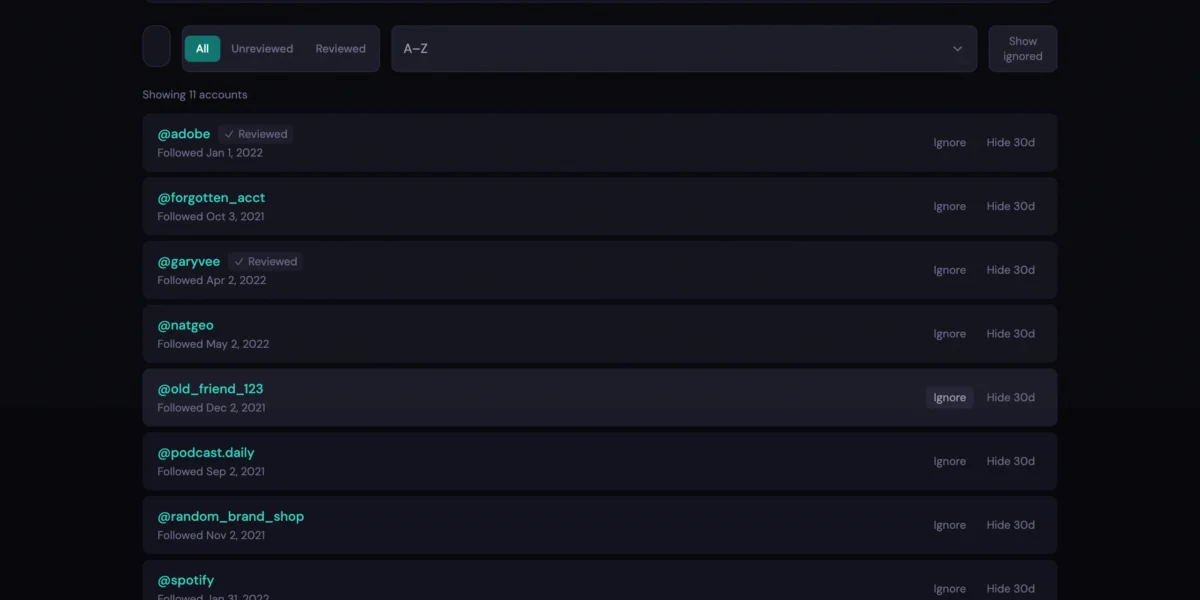Image resolution: width=1200 pixels, height=600 pixels.
Task: Open the @natgeo account link
Action: pos(185,325)
